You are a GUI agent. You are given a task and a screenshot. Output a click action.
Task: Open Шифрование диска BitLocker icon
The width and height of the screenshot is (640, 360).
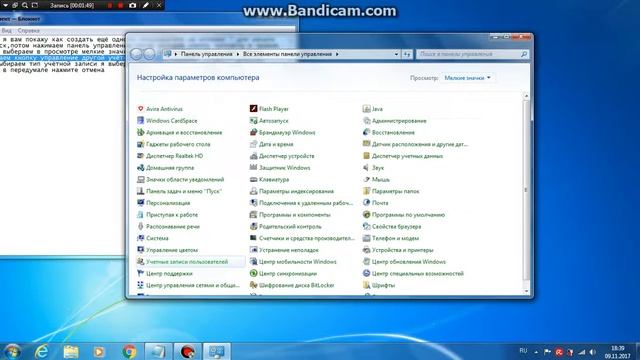[x=253, y=285]
